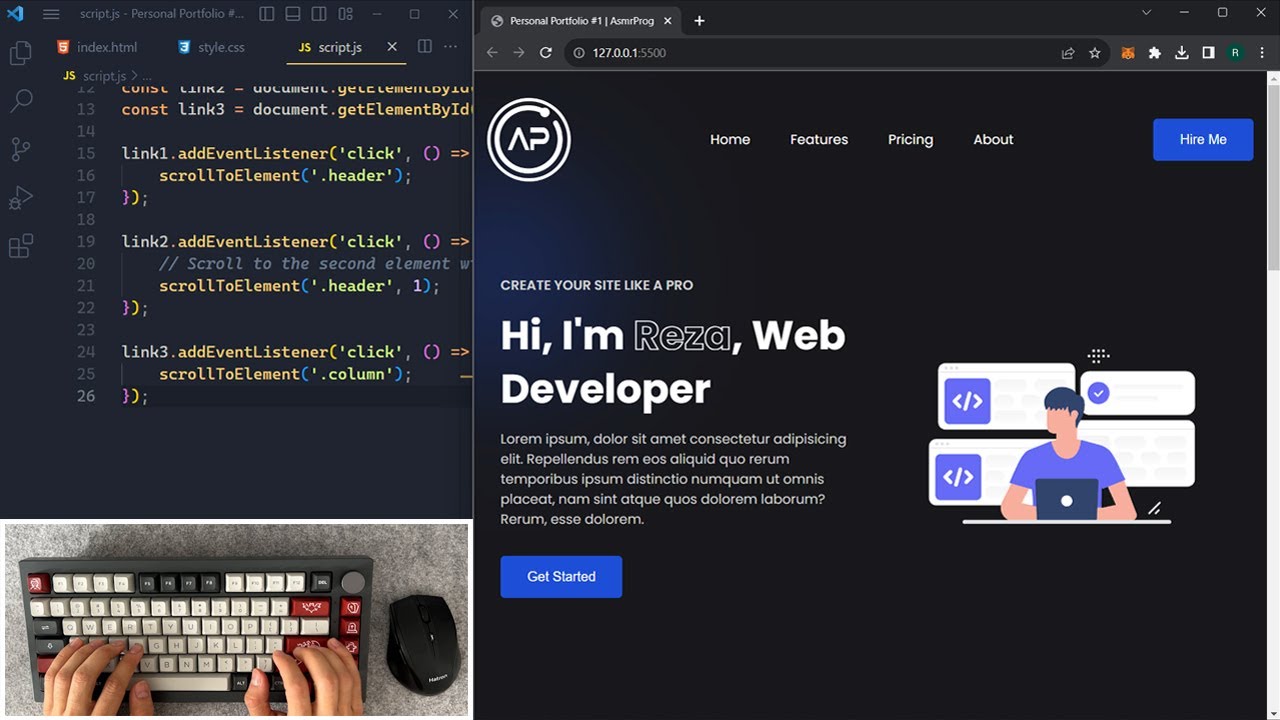The height and width of the screenshot is (720, 1280).
Task: Minimize the Chrome window
Action: (1185, 13)
